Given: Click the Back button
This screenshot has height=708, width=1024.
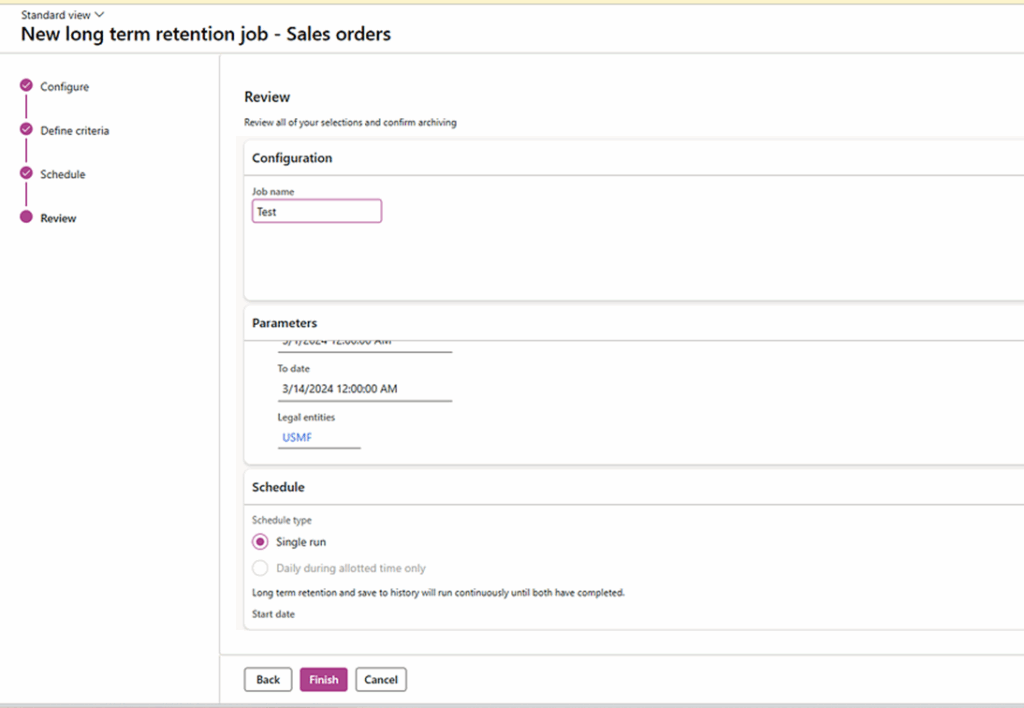Looking at the screenshot, I should pos(268,680).
